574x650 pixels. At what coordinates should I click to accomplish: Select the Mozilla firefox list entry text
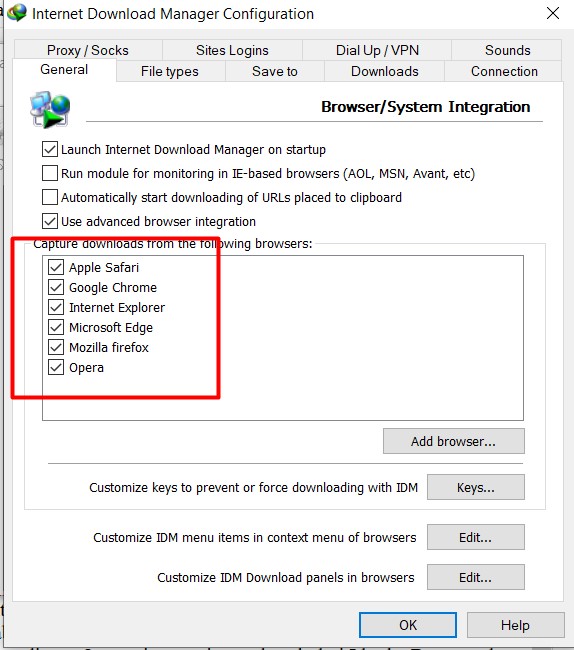pyautogui.click(x=109, y=347)
